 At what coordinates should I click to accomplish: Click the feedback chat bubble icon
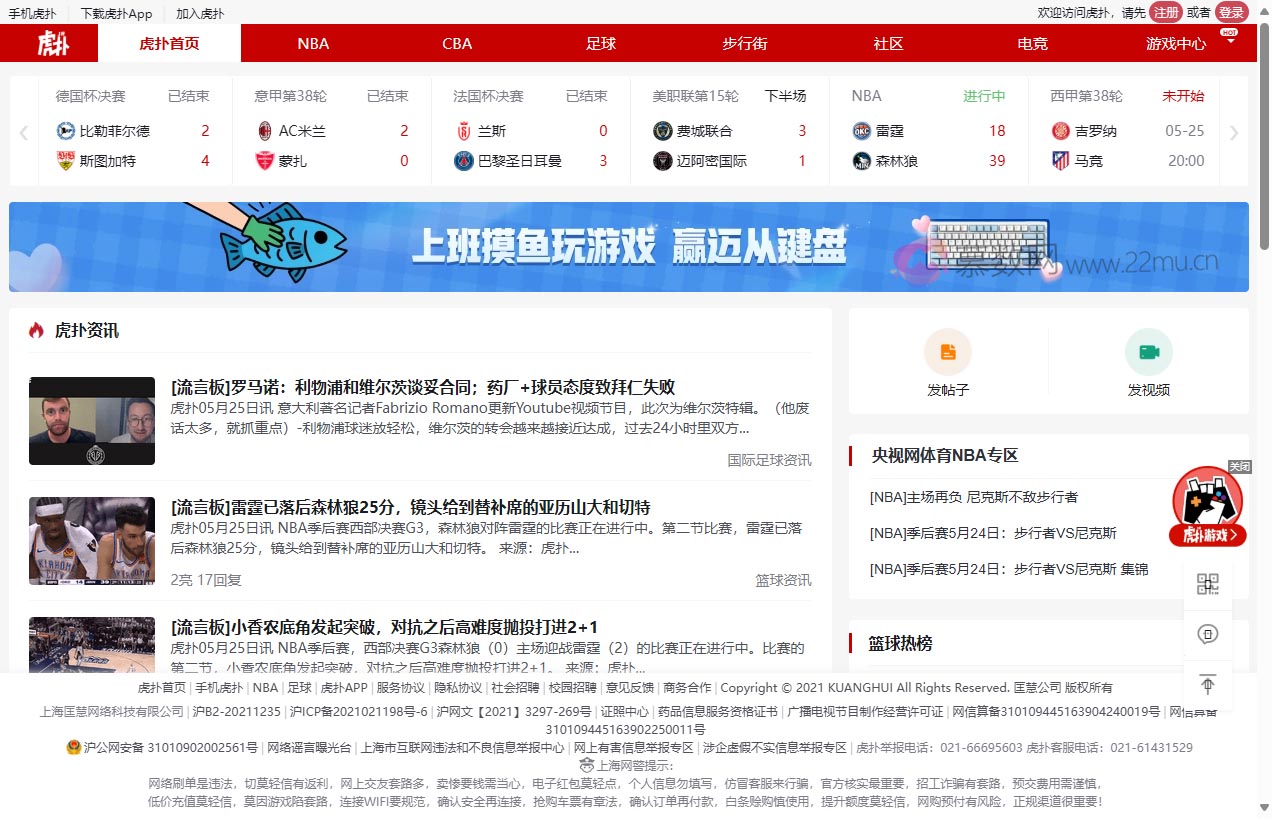(1208, 634)
